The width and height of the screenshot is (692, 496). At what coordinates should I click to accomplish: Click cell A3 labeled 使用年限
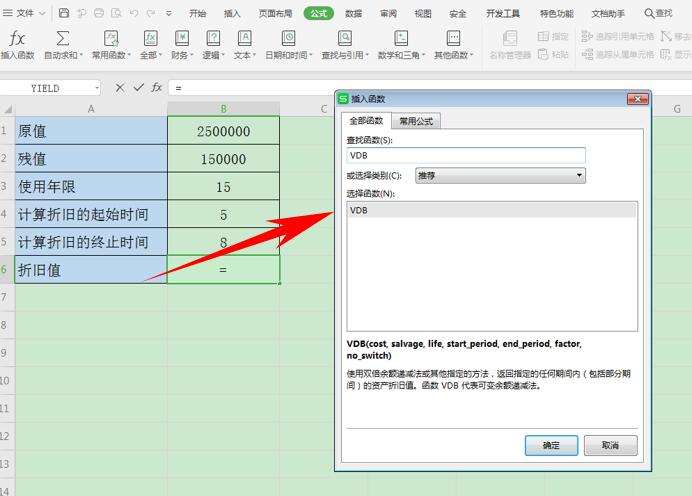tap(91, 186)
